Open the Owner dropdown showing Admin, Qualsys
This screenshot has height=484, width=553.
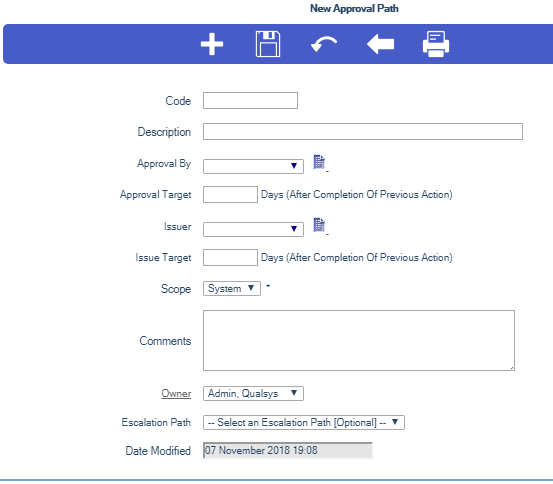pos(253,393)
